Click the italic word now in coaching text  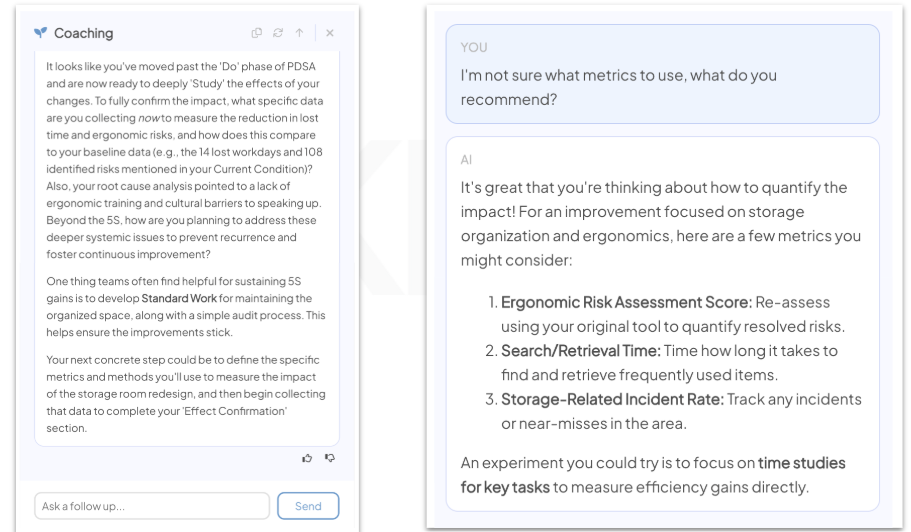(x=149, y=118)
